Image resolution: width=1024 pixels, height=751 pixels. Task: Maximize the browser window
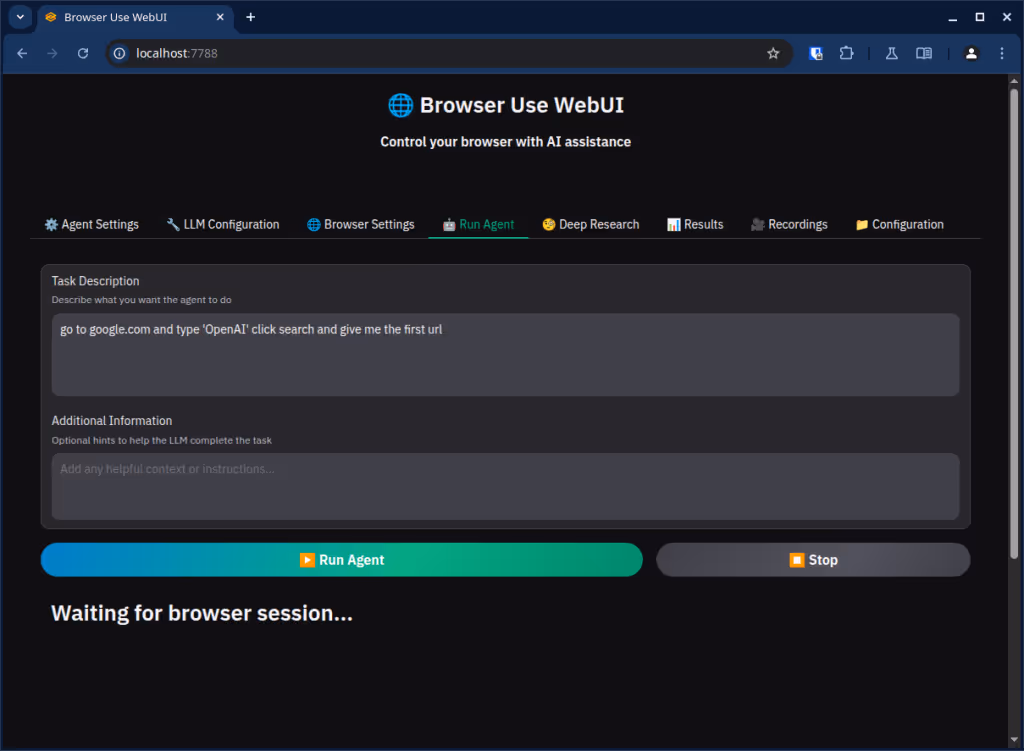pos(980,18)
